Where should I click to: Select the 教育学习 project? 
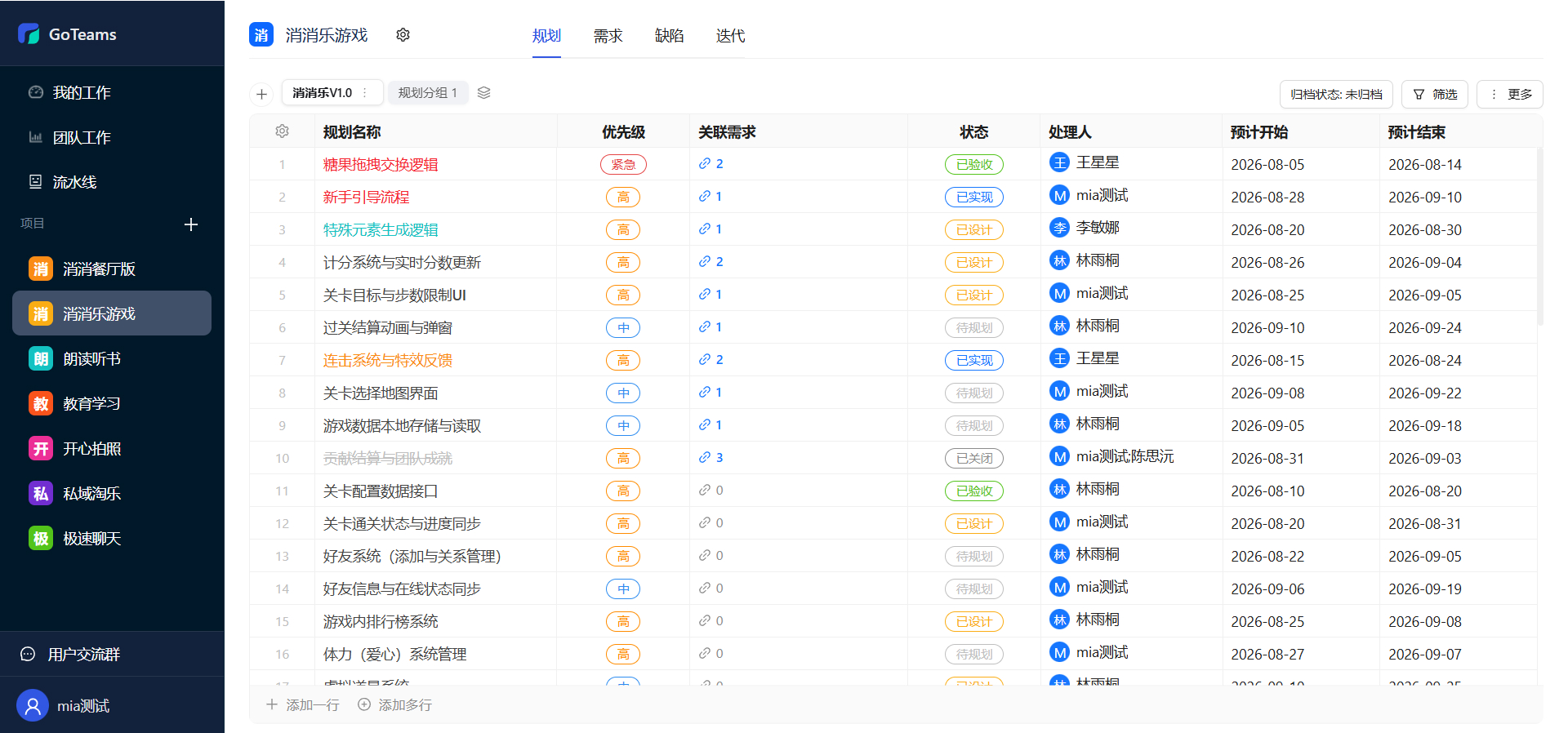tap(112, 403)
